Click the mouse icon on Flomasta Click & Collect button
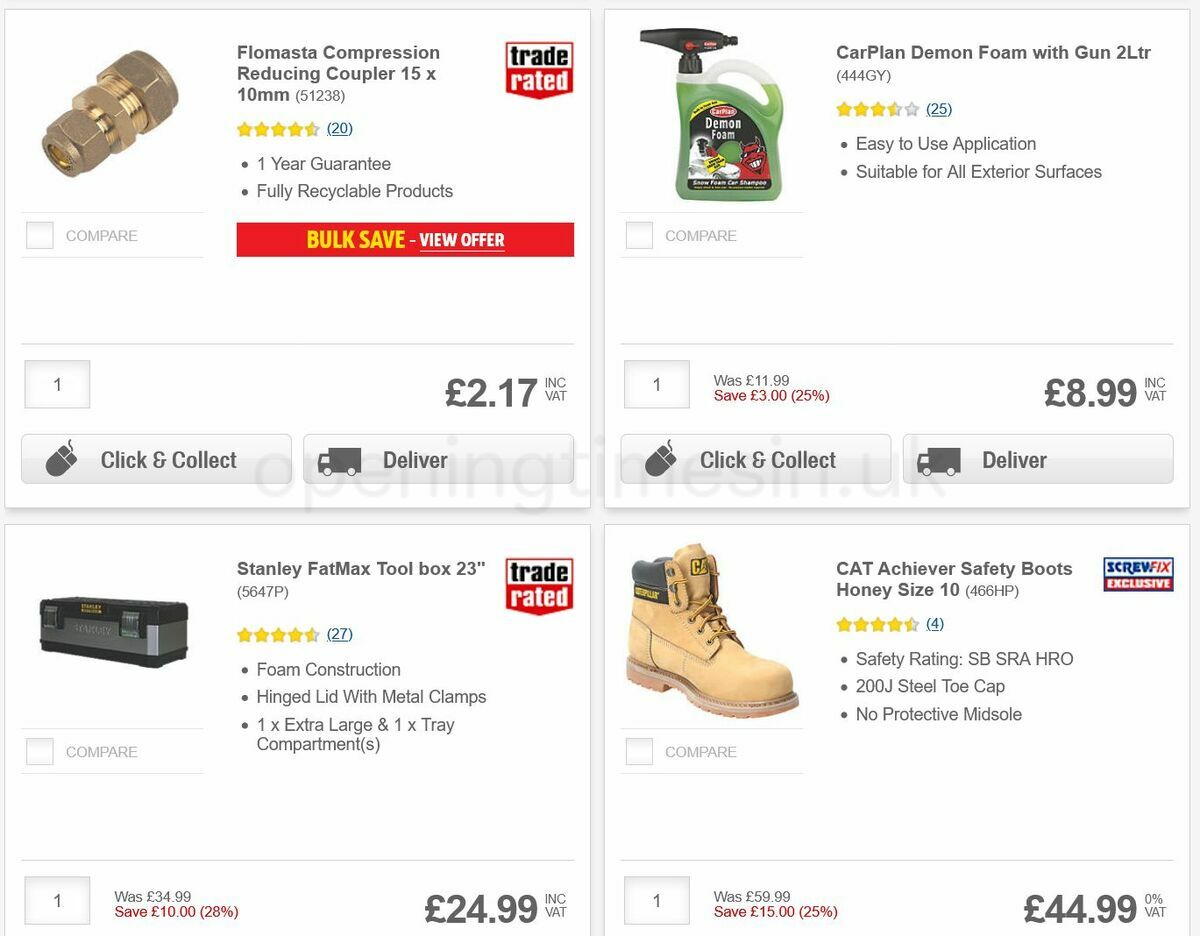Screen dimensions: 1200x936 click(x=62, y=459)
